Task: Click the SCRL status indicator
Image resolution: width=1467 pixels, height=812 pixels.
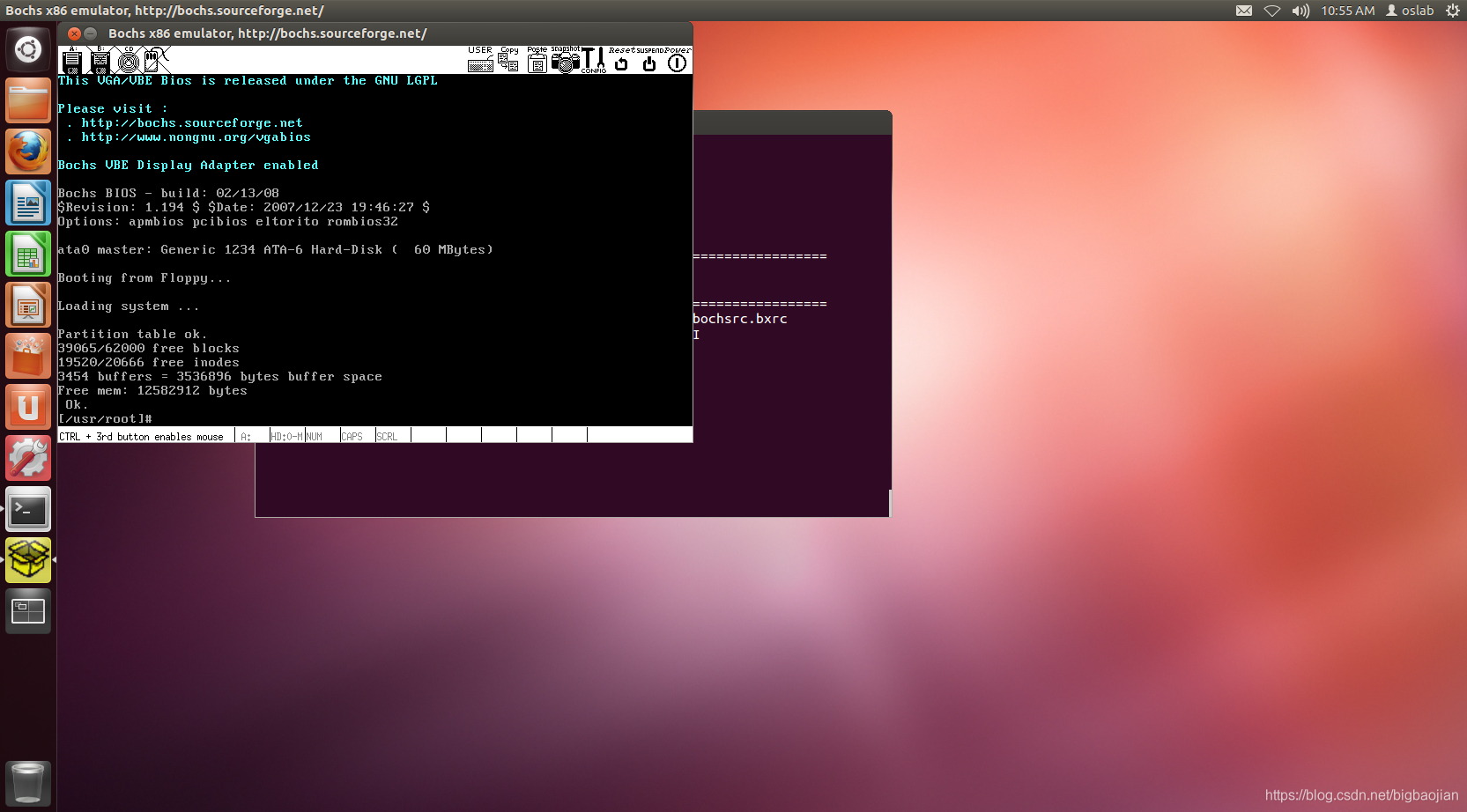Action: 387,436
